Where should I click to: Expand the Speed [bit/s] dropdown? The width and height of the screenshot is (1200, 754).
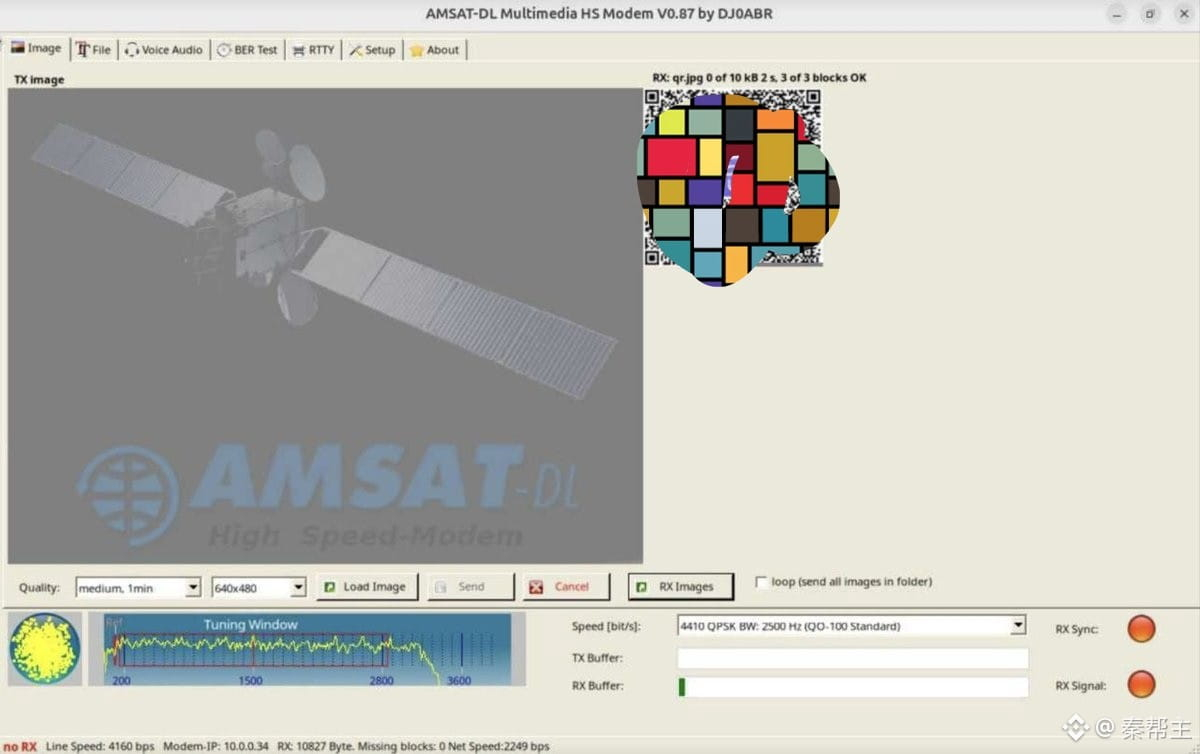pos(852,626)
